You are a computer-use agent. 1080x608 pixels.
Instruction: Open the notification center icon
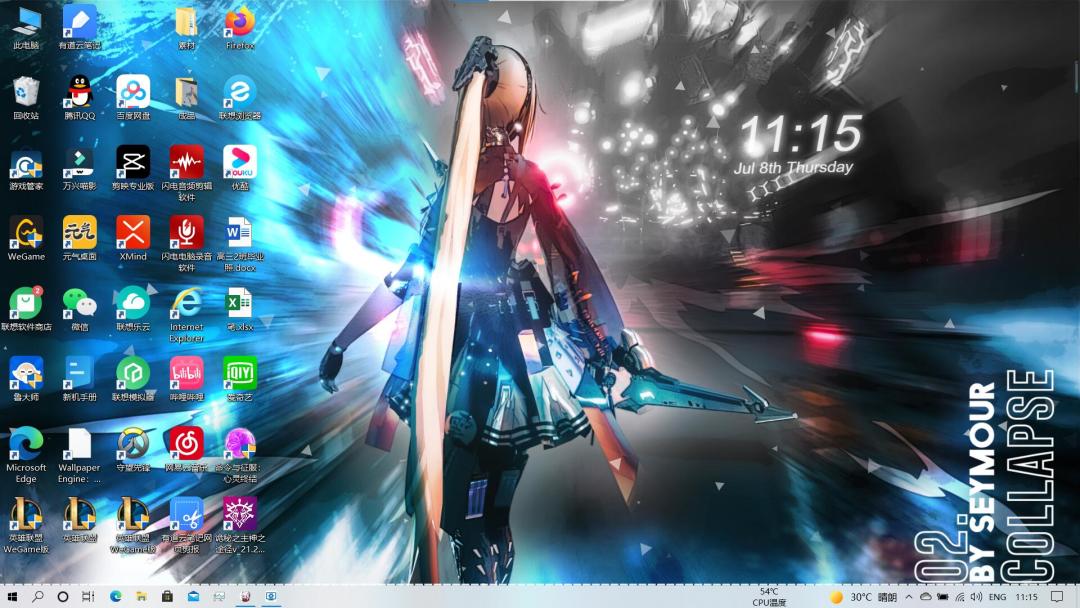click(x=1057, y=597)
